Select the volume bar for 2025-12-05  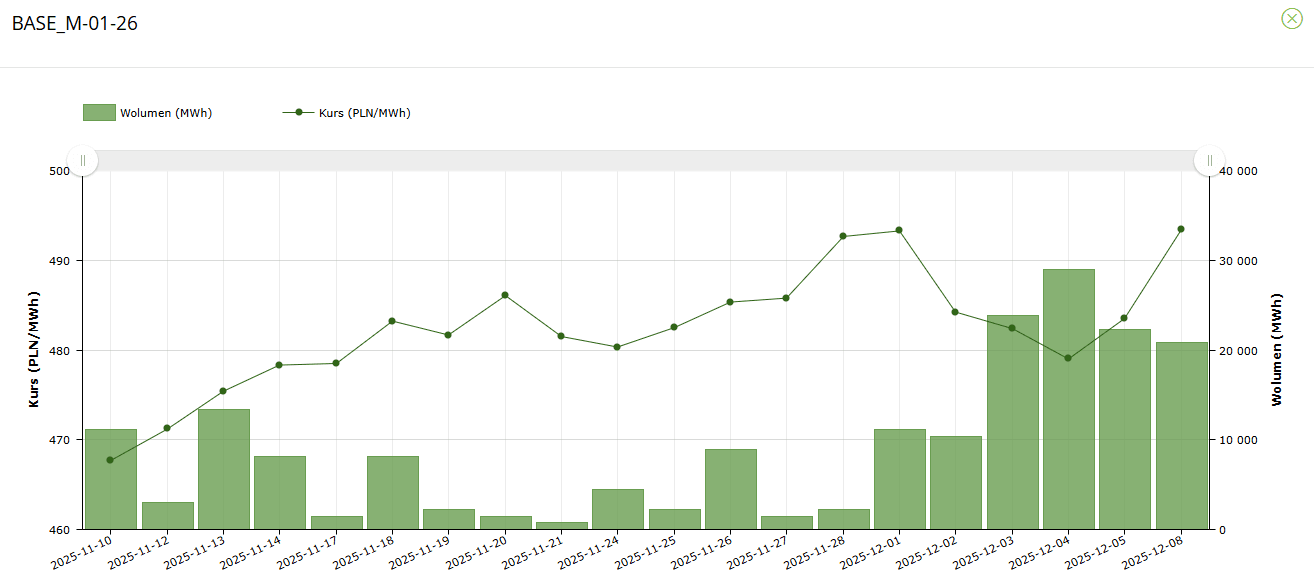(x=1124, y=429)
